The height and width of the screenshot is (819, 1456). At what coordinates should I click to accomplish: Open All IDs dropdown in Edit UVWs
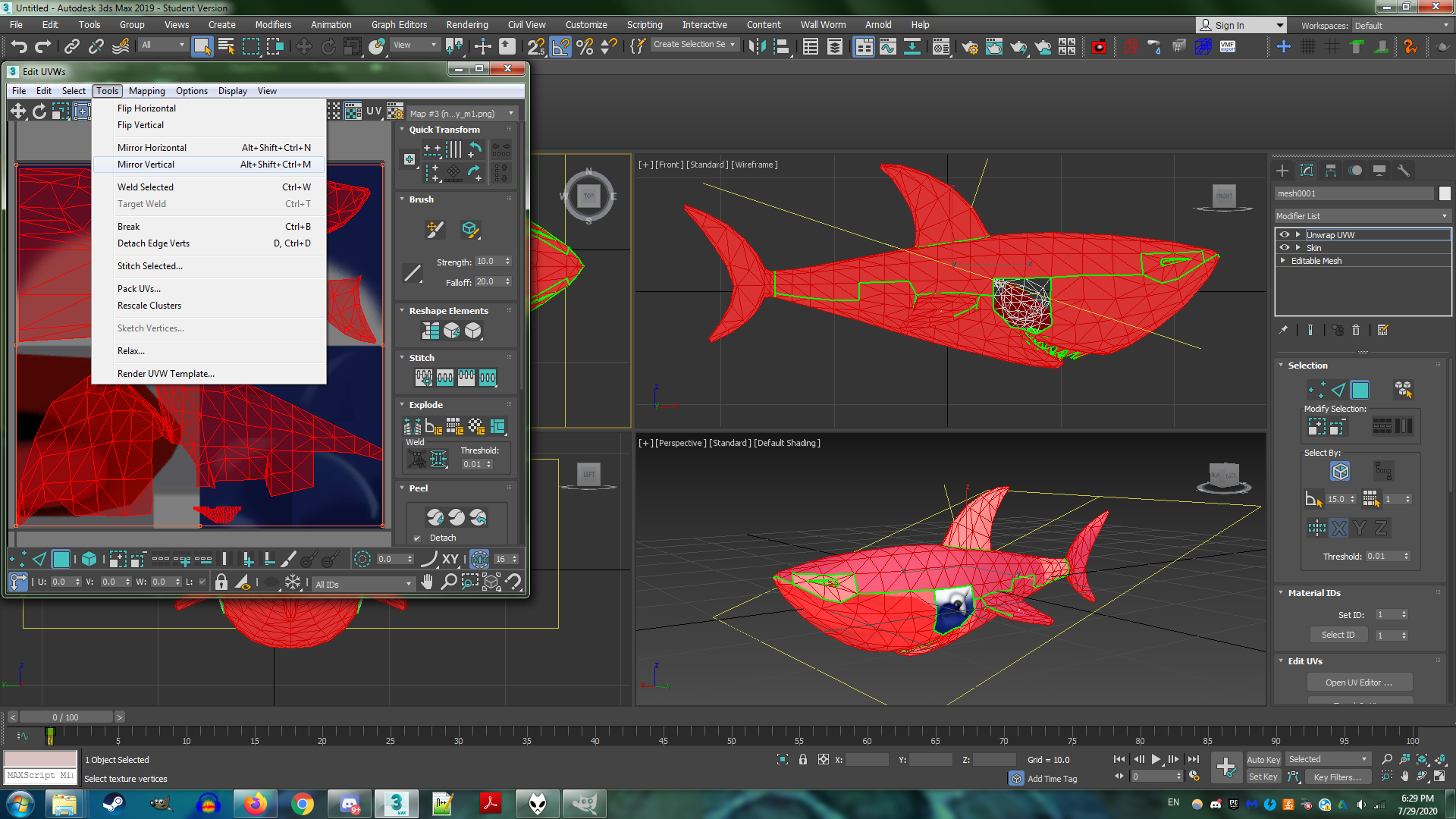click(363, 584)
